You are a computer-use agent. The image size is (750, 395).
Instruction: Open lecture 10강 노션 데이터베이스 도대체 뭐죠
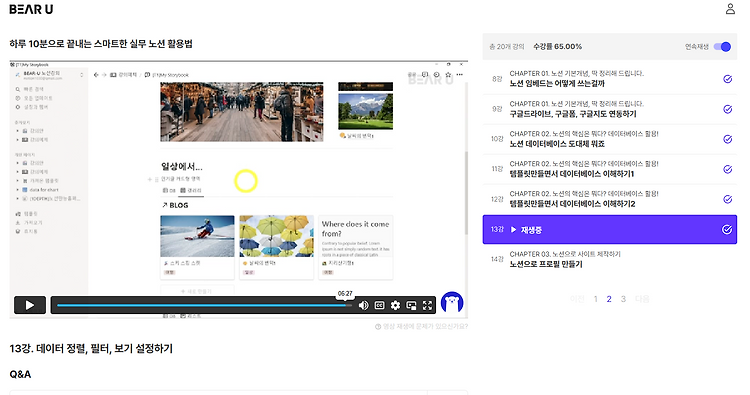point(609,139)
